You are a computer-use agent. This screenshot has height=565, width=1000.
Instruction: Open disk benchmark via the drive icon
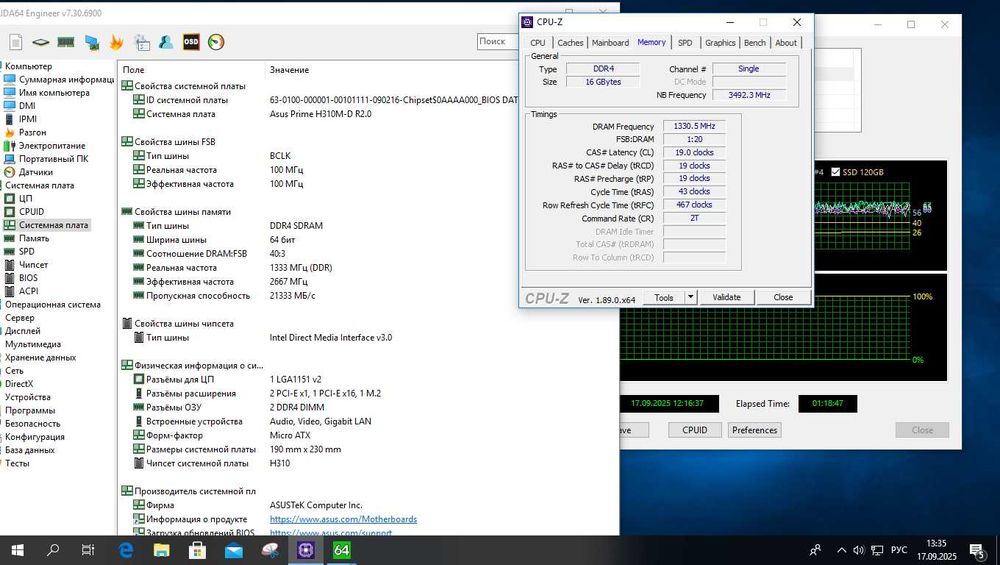pyautogui.click(x=41, y=42)
